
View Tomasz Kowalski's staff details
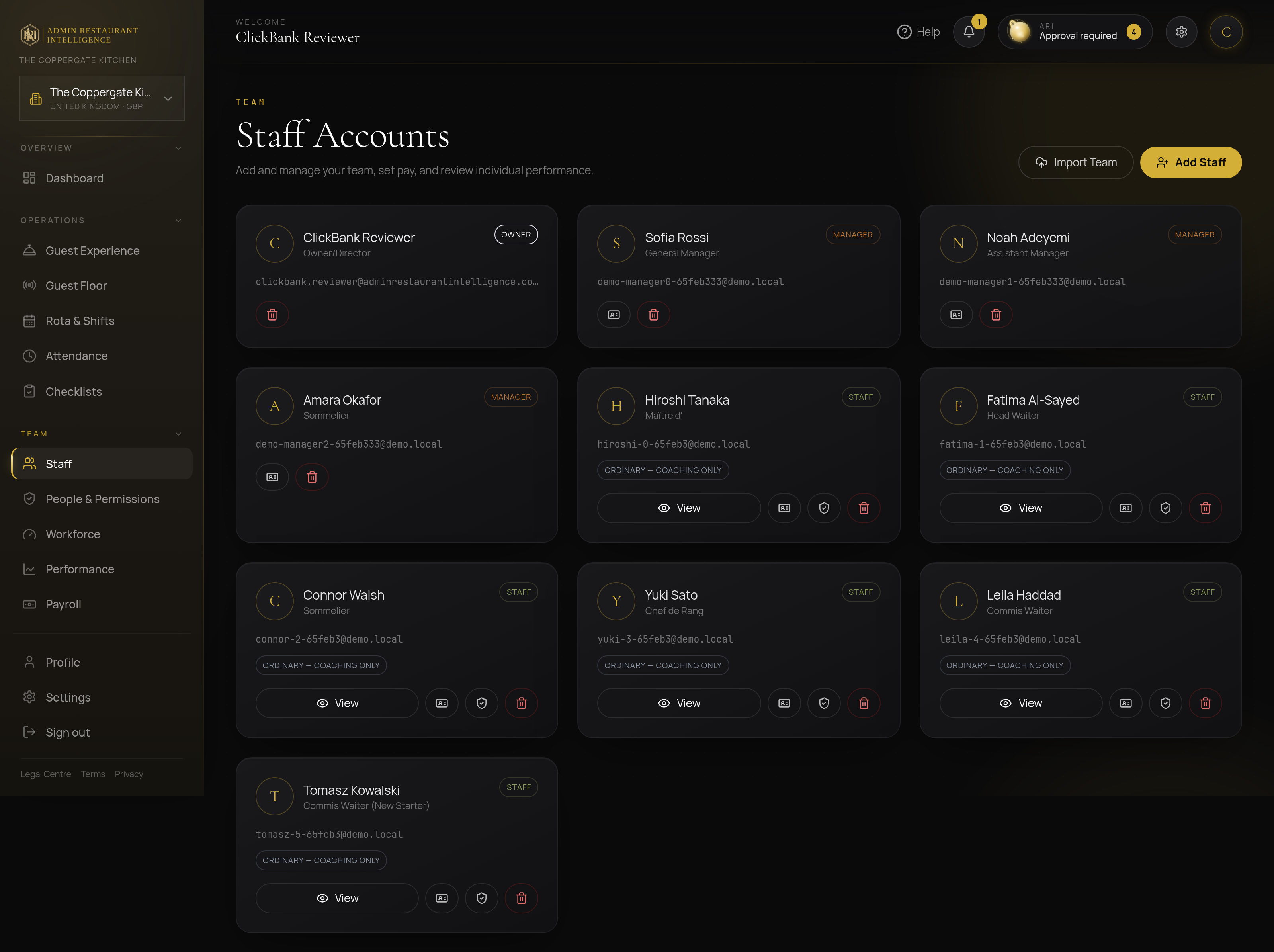(337, 898)
